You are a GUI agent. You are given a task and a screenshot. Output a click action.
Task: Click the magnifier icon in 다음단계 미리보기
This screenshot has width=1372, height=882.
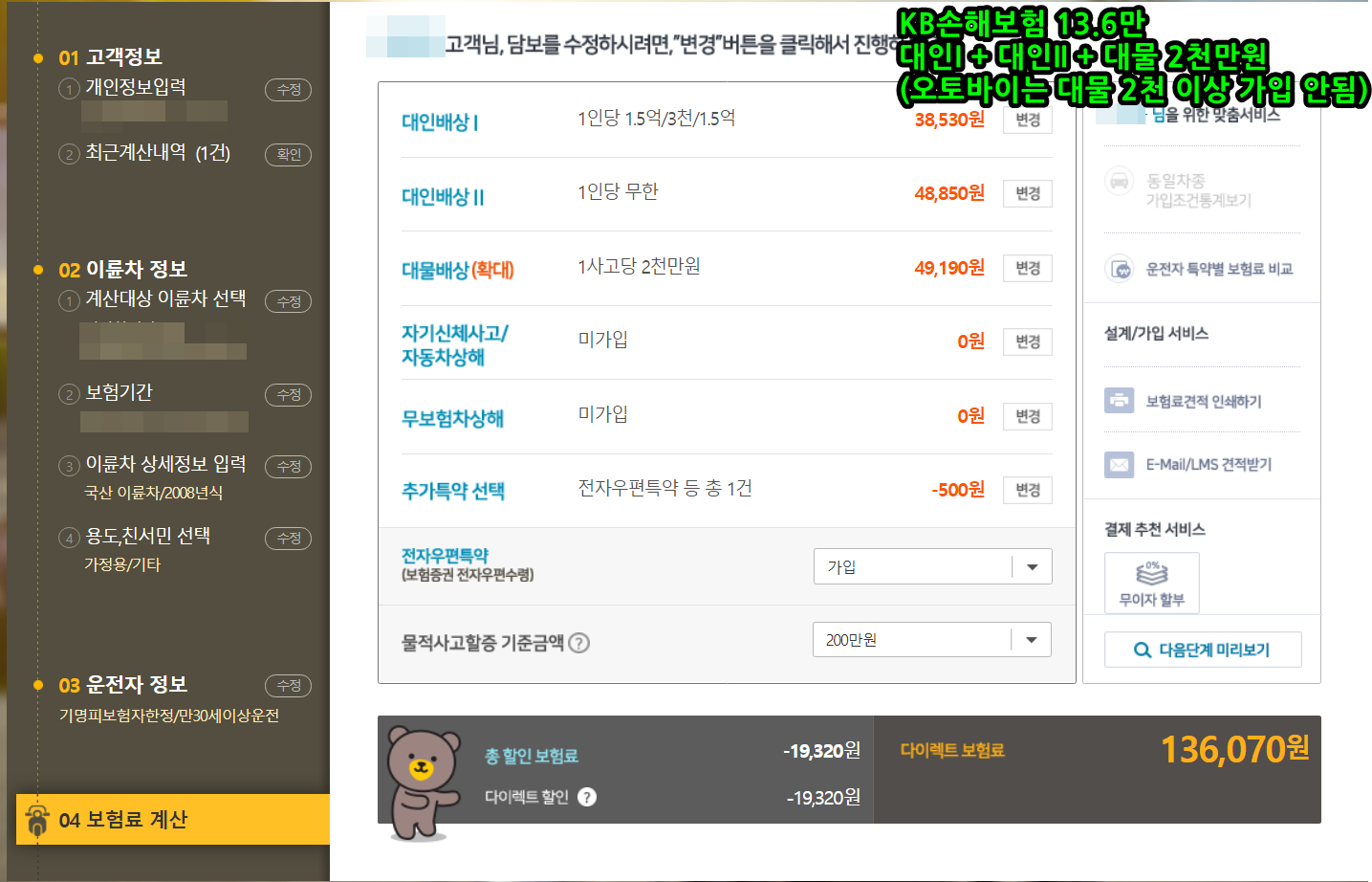1142,650
